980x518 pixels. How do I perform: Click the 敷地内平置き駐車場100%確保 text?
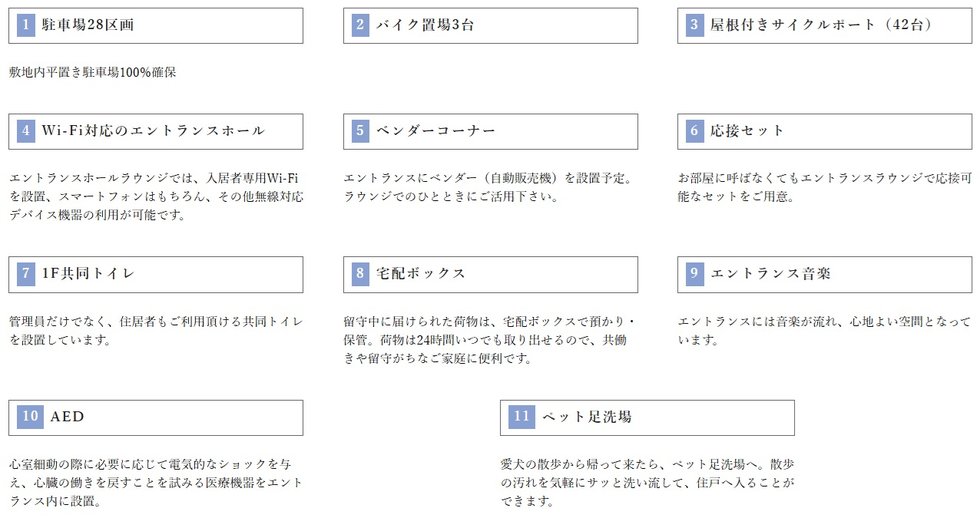pyautogui.click(x=93, y=73)
